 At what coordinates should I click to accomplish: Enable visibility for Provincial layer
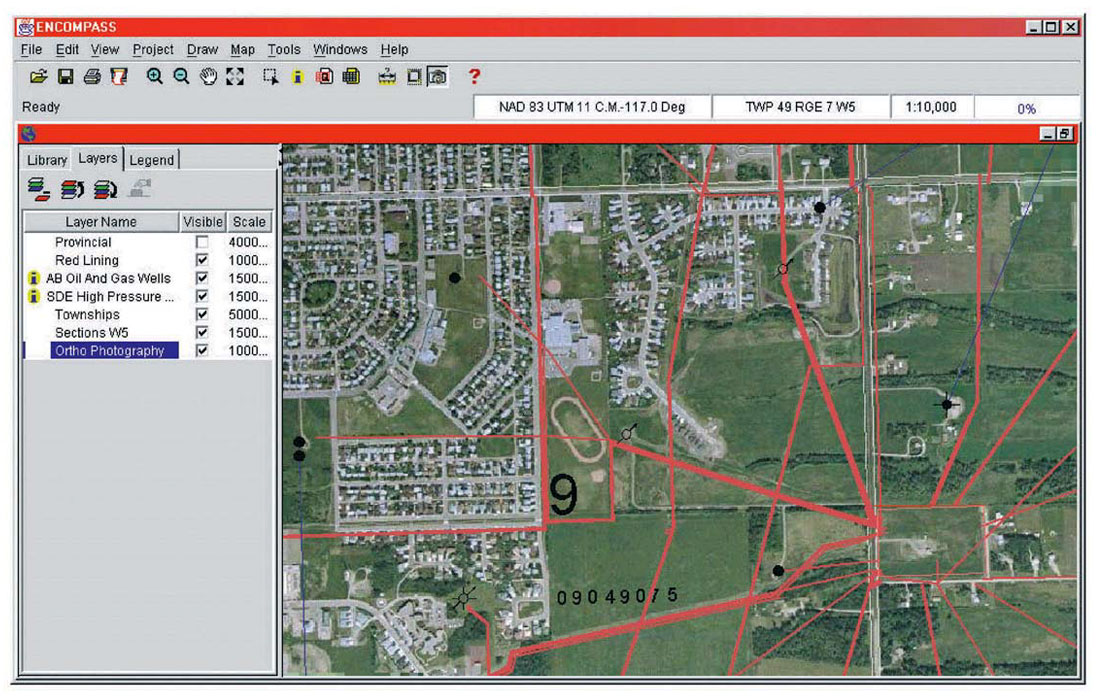tap(202, 242)
